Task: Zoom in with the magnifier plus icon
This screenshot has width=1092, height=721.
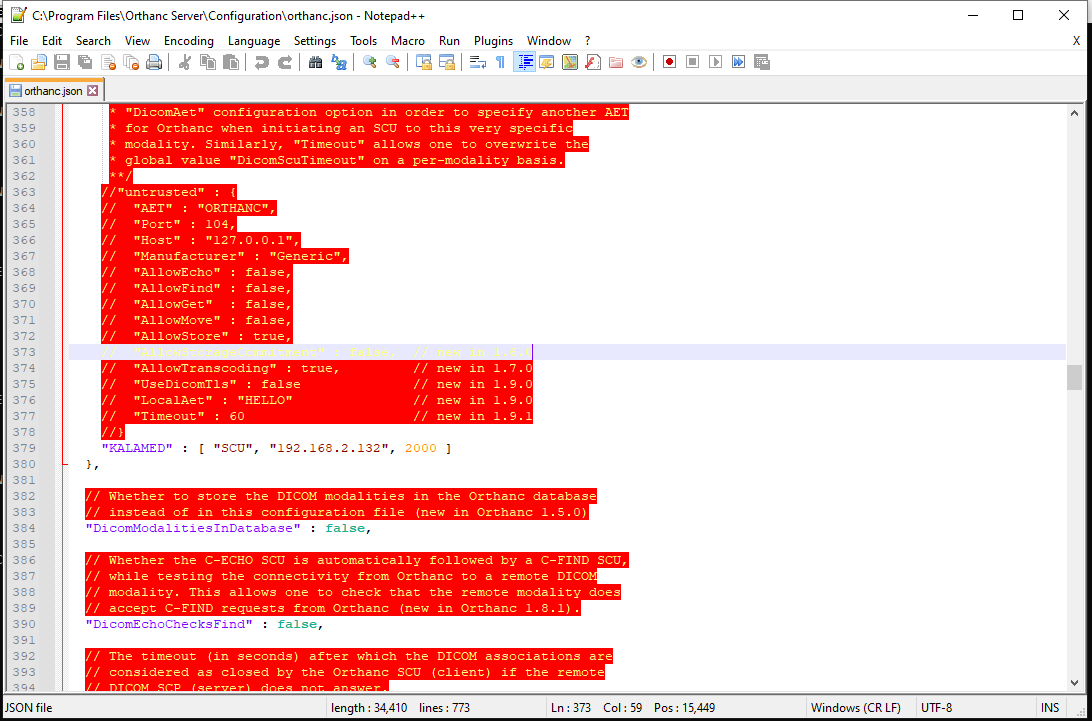Action: [370, 62]
